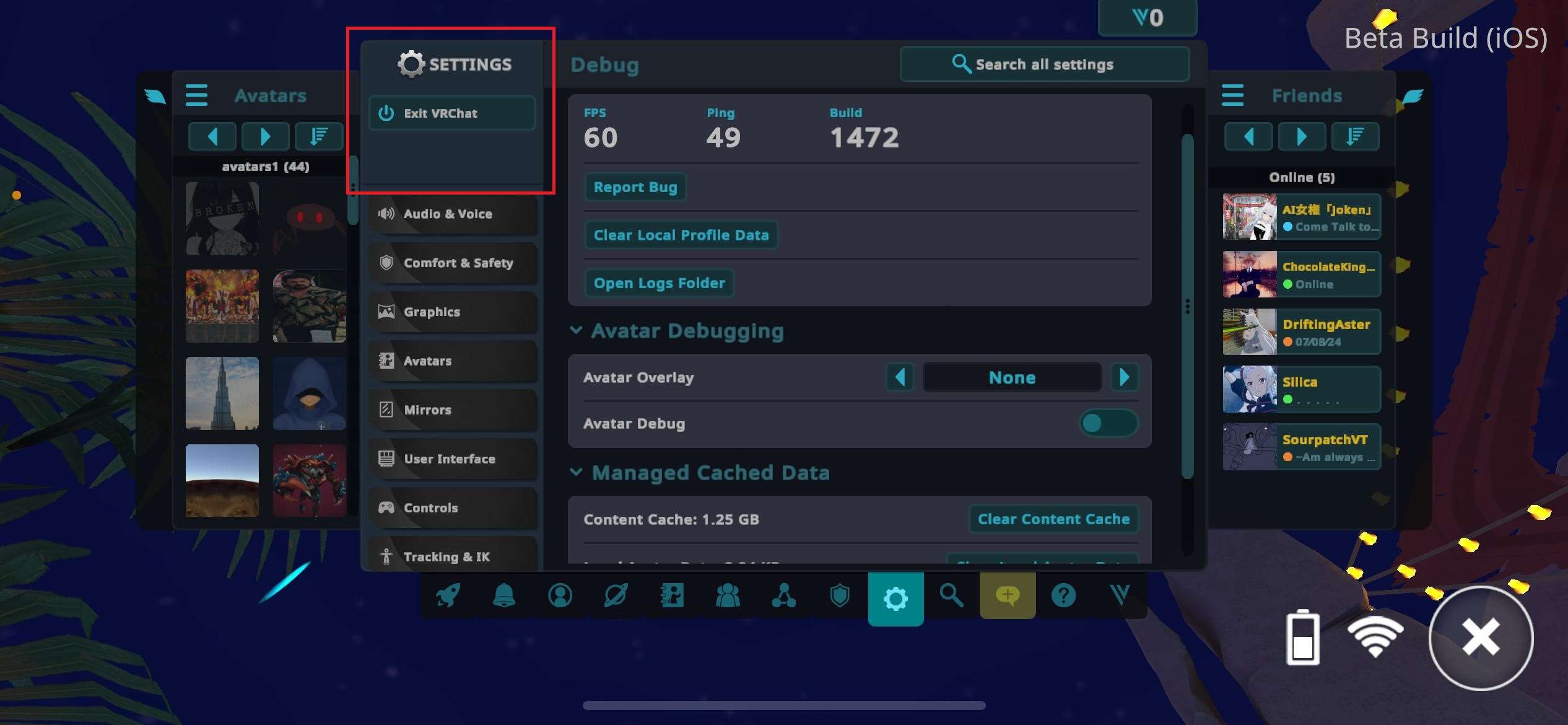Screen dimensions: 1568x725
Task: Click the left wing icon beside Avatars
Action: click(155, 96)
